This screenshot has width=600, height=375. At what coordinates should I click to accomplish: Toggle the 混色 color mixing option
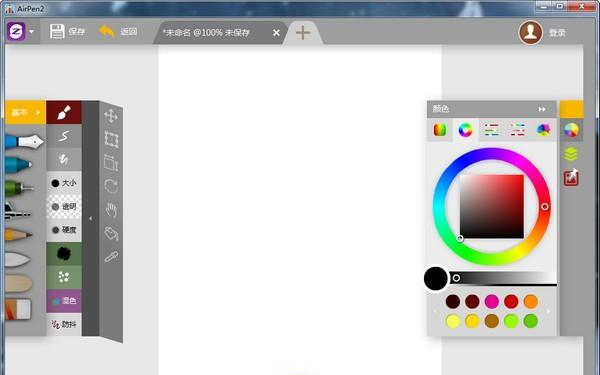(64, 301)
